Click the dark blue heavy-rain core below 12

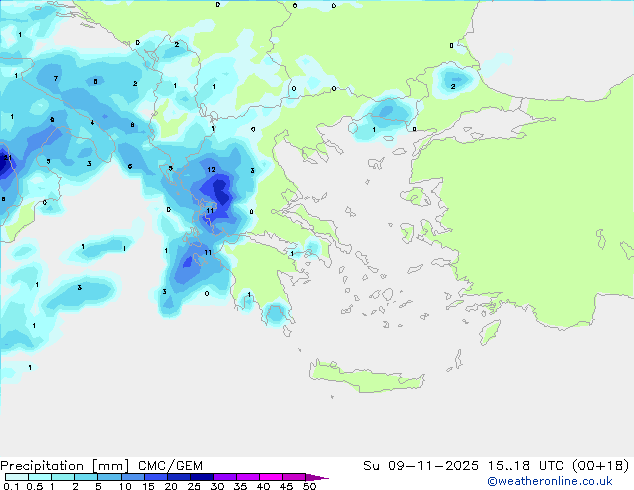click(x=221, y=191)
